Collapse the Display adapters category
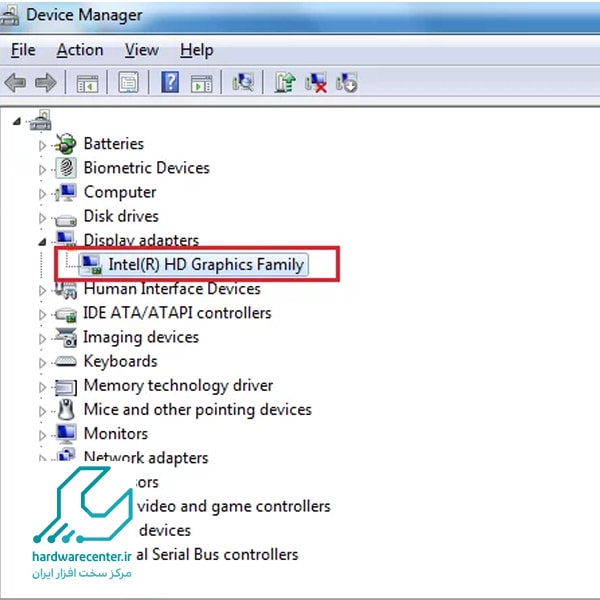The height and width of the screenshot is (600, 600). click(42, 242)
